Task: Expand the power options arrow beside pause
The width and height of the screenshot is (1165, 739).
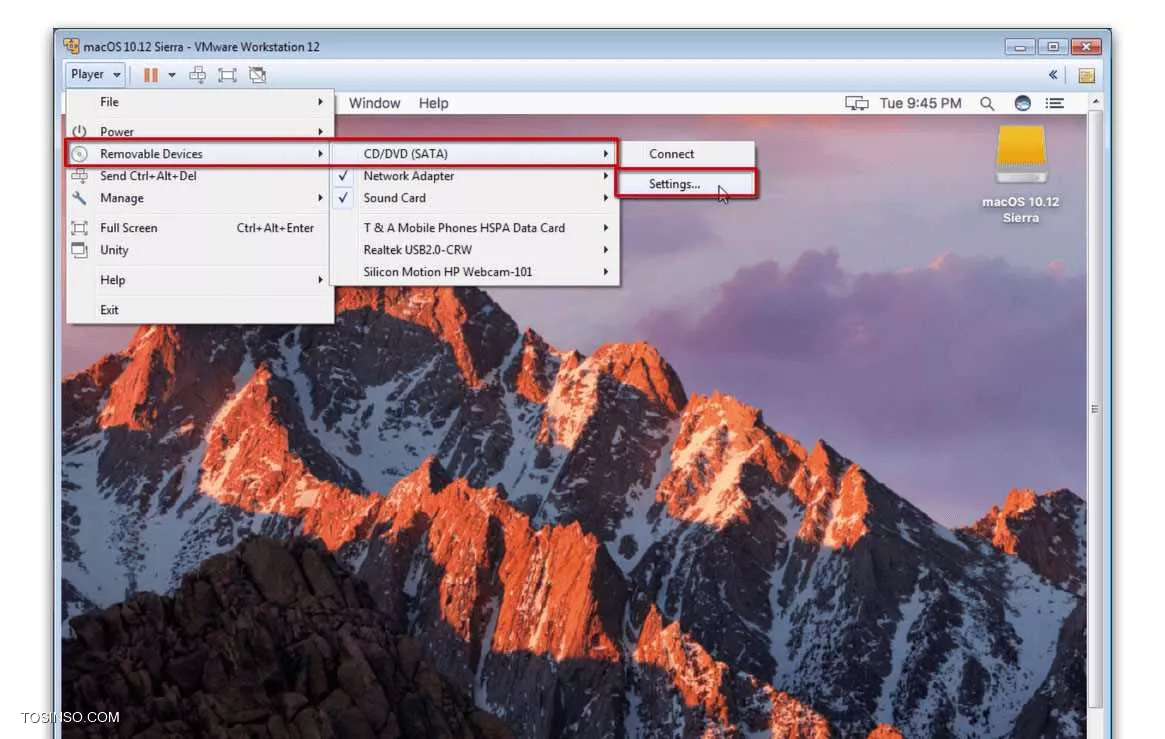Action: point(172,75)
